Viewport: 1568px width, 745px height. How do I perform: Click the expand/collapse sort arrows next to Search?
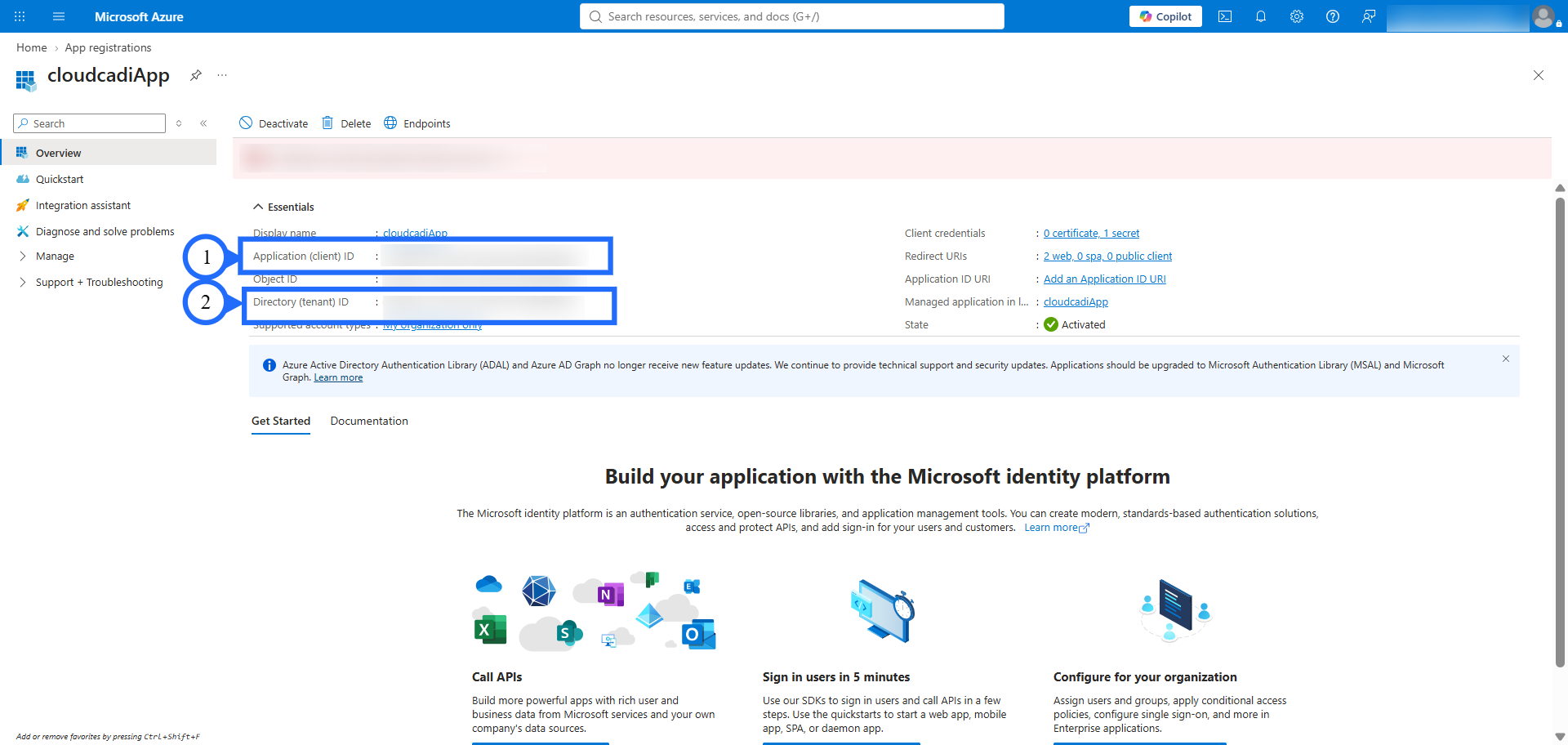[179, 123]
